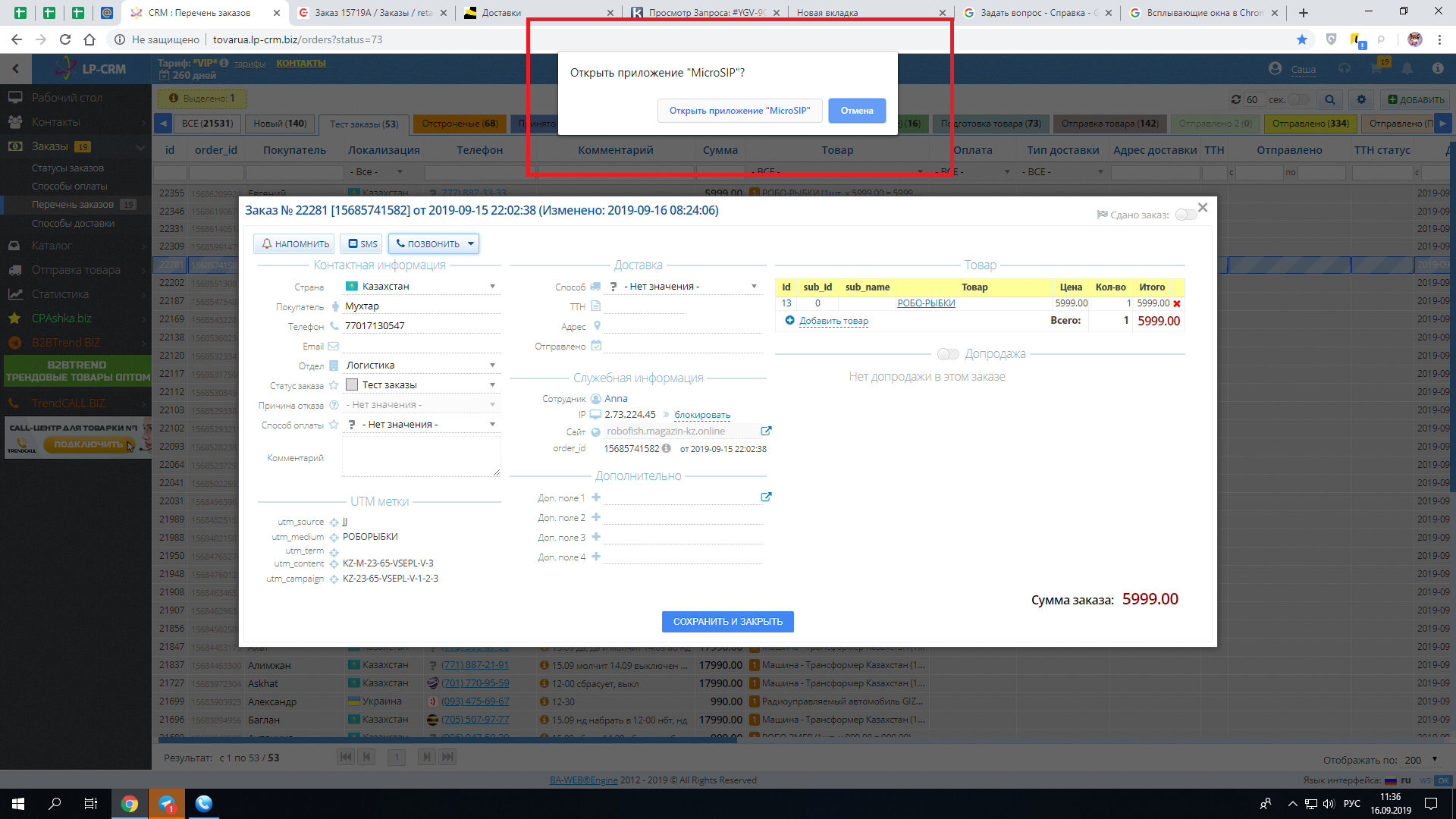Screen dimensions: 1456x819
Task: Click the document icon next to ТТН
Action: click(x=596, y=306)
